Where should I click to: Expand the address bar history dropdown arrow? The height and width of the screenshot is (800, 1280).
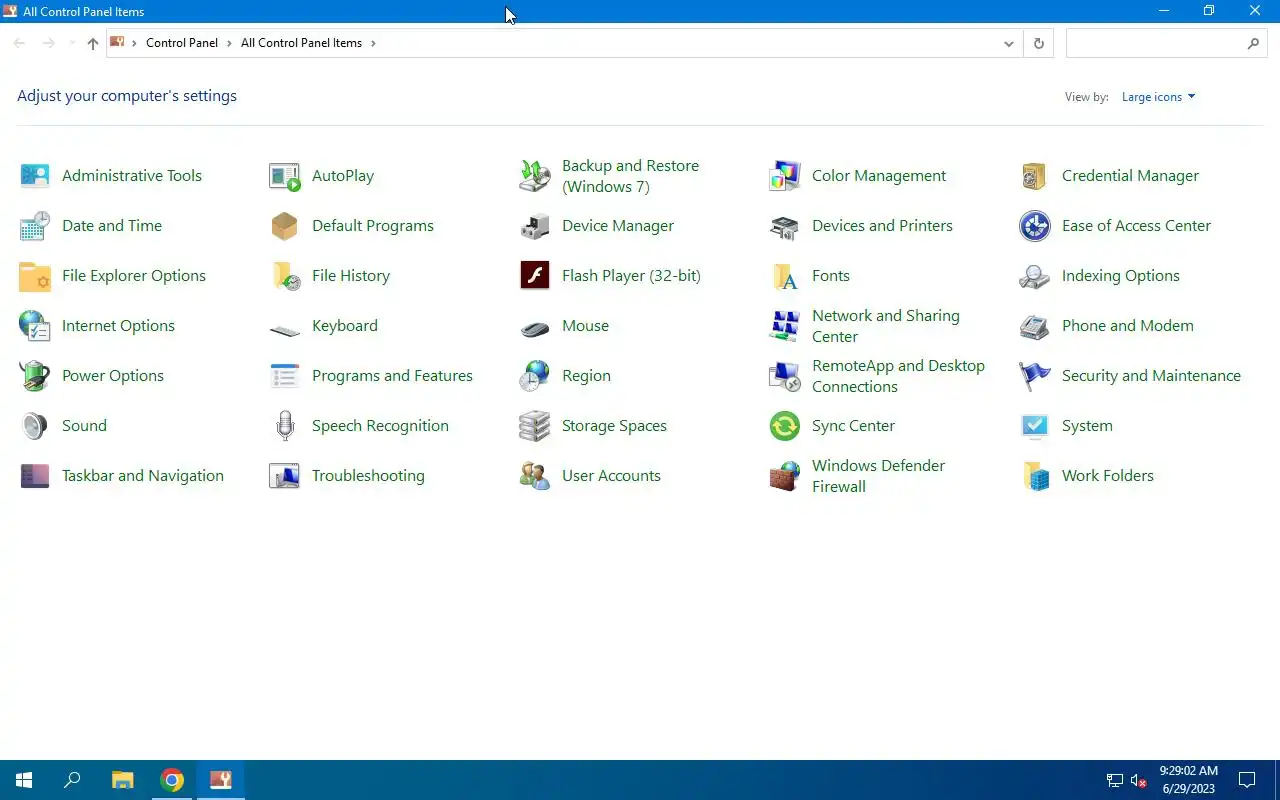(1008, 44)
